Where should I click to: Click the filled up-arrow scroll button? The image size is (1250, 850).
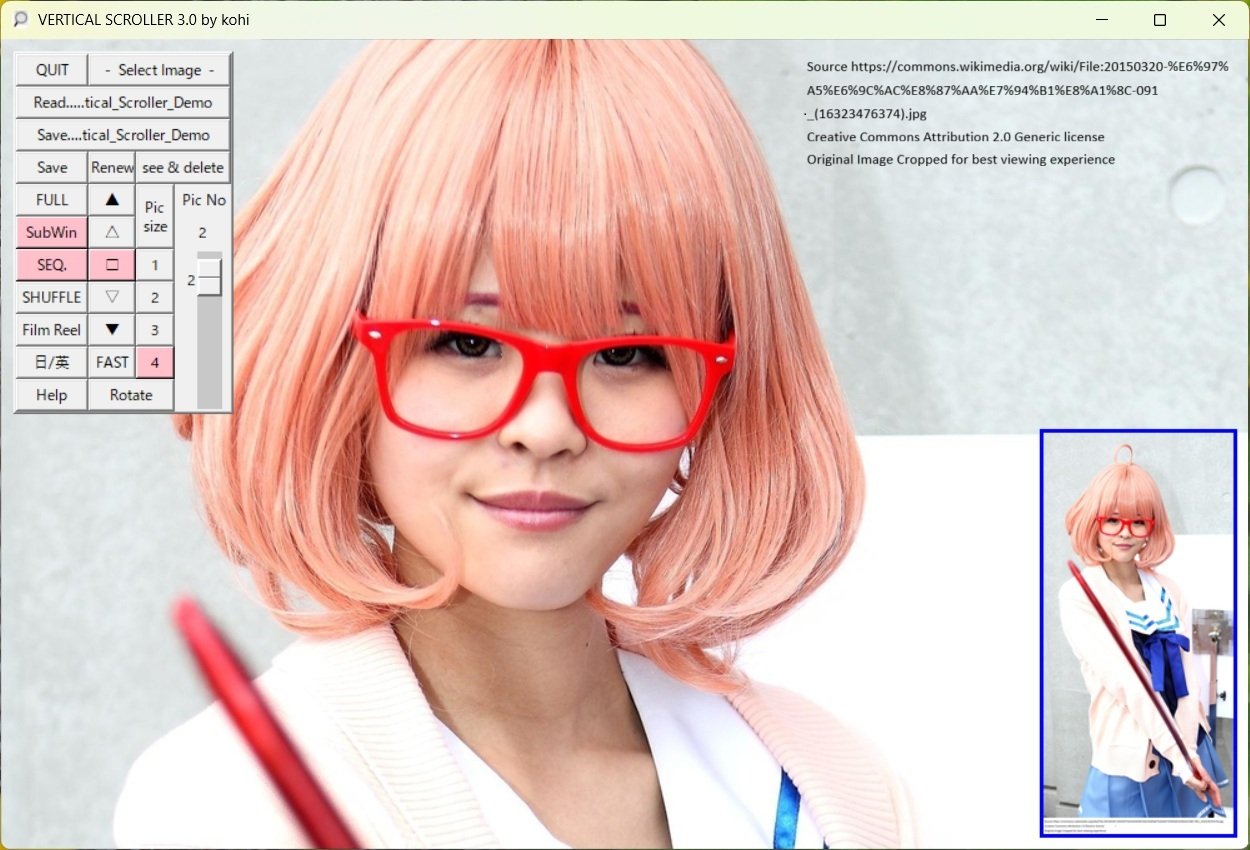coord(112,200)
